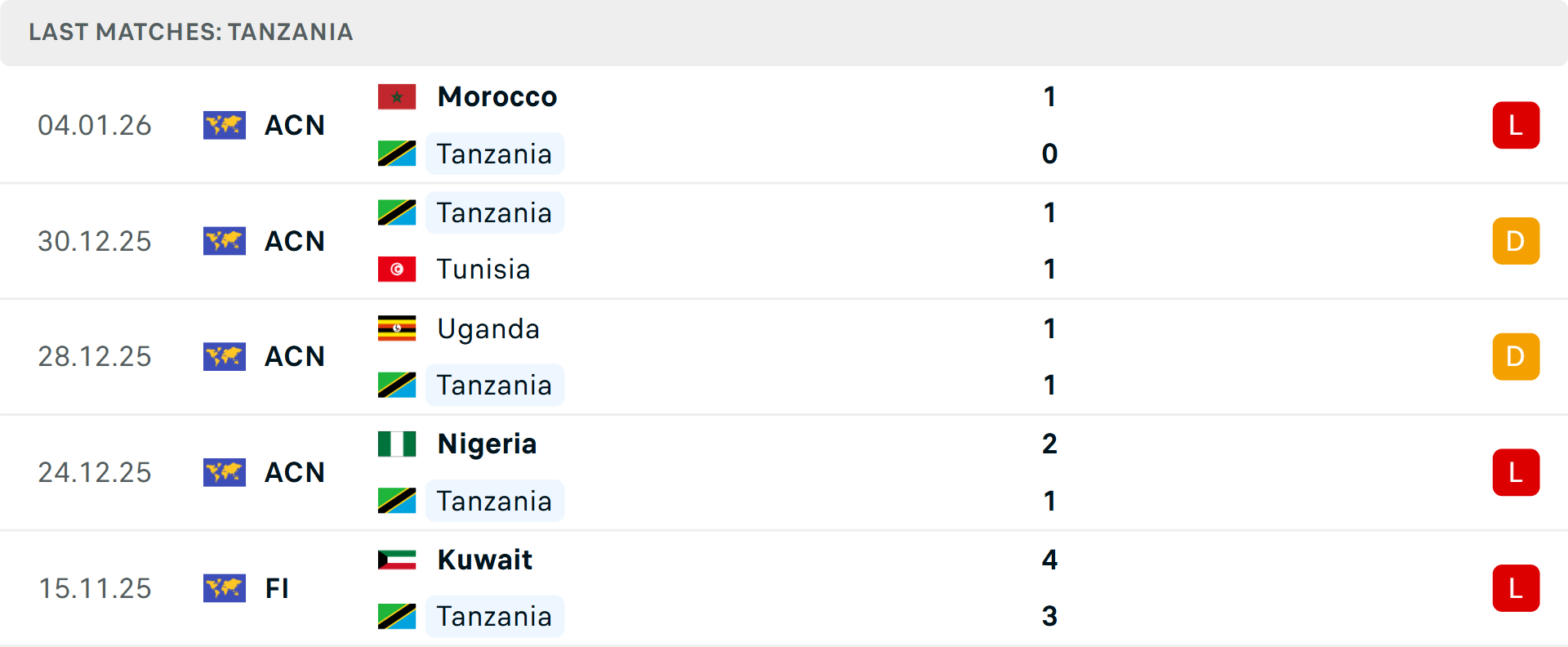This screenshot has height=647, width=1568.
Task: Select the Tanzania flag in the Tunisia match
Action: (398, 212)
